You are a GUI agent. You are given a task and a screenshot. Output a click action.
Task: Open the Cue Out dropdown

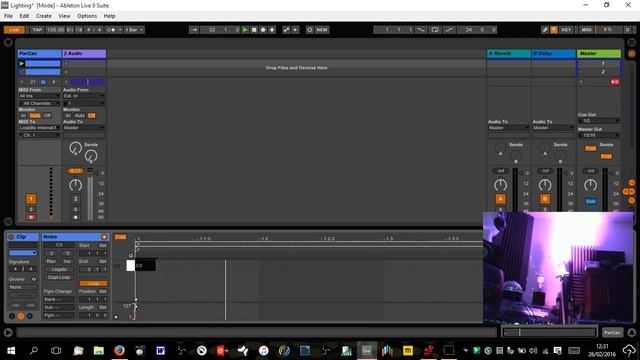(598, 121)
